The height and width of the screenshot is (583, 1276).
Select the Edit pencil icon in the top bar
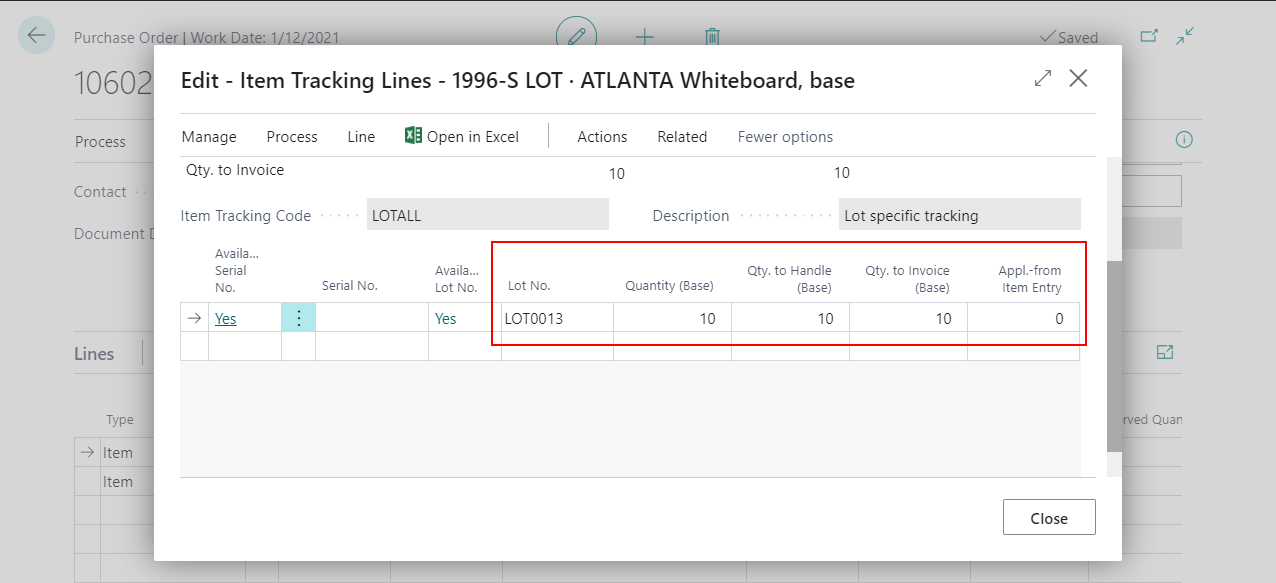pyautogui.click(x=574, y=35)
